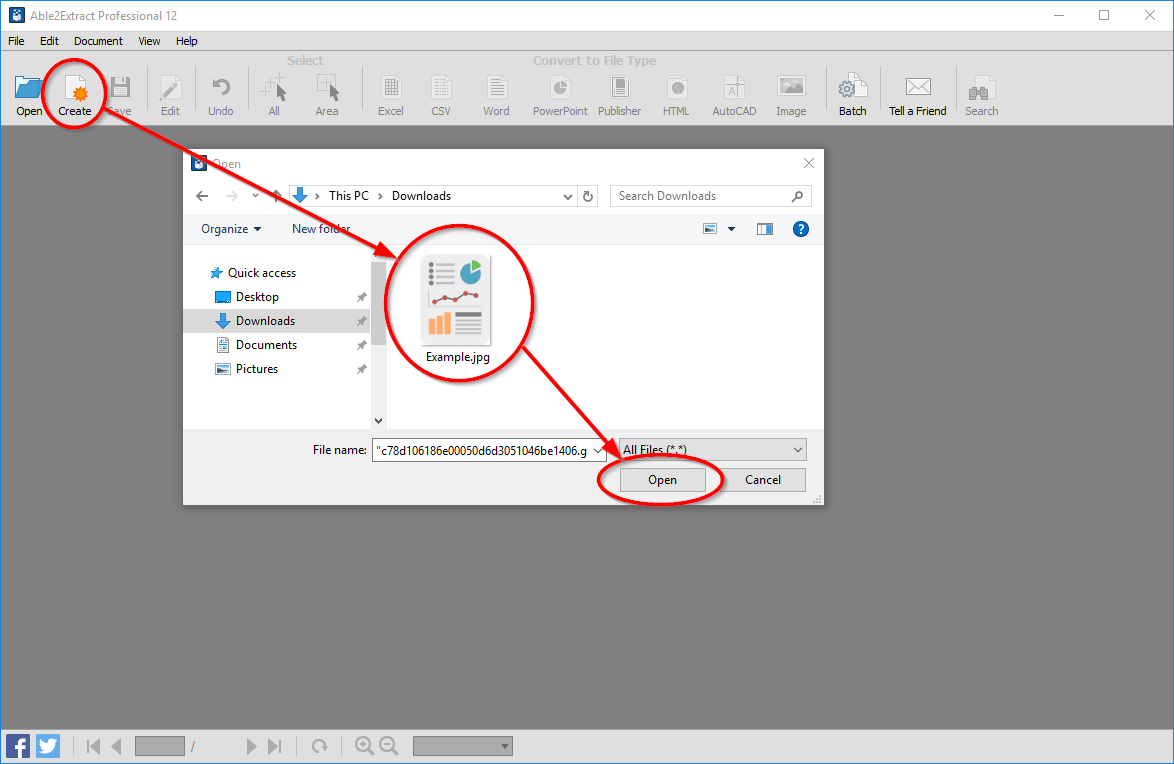The width and height of the screenshot is (1174, 764).
Task: Open the Batch conversion tool
Action: [852, 93]
